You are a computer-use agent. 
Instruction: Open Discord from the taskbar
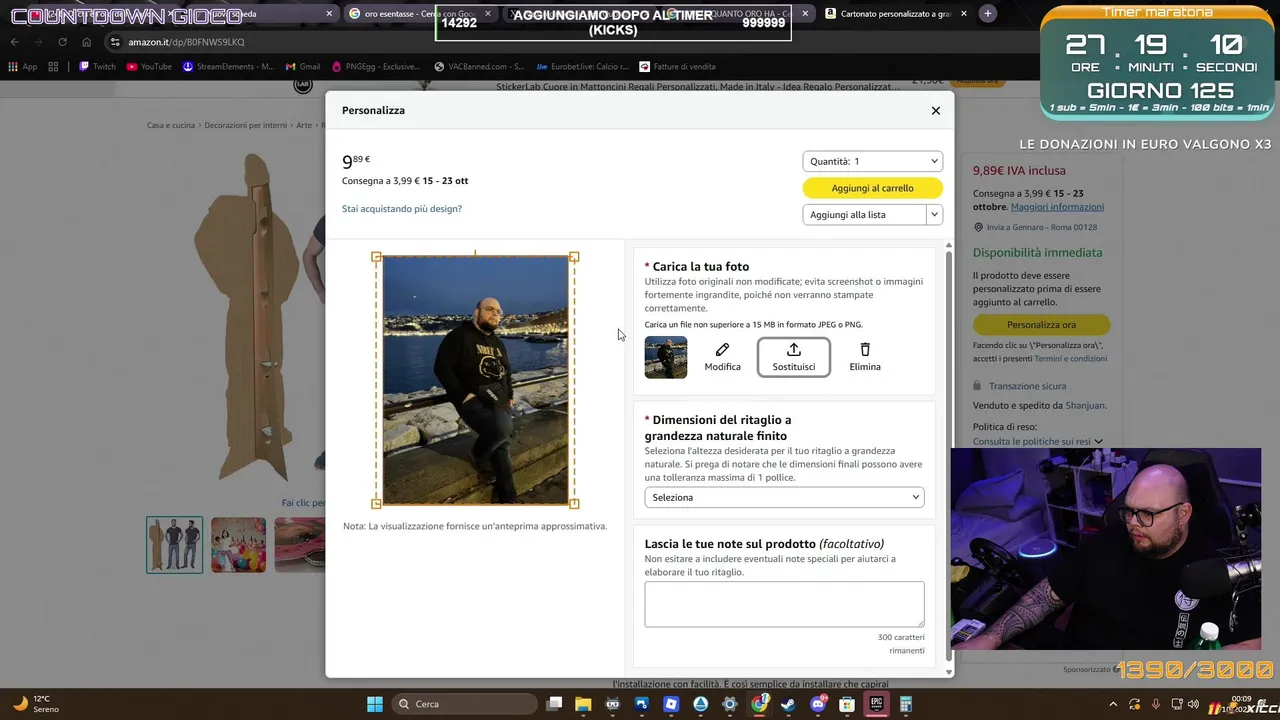(x=818, y=704)
